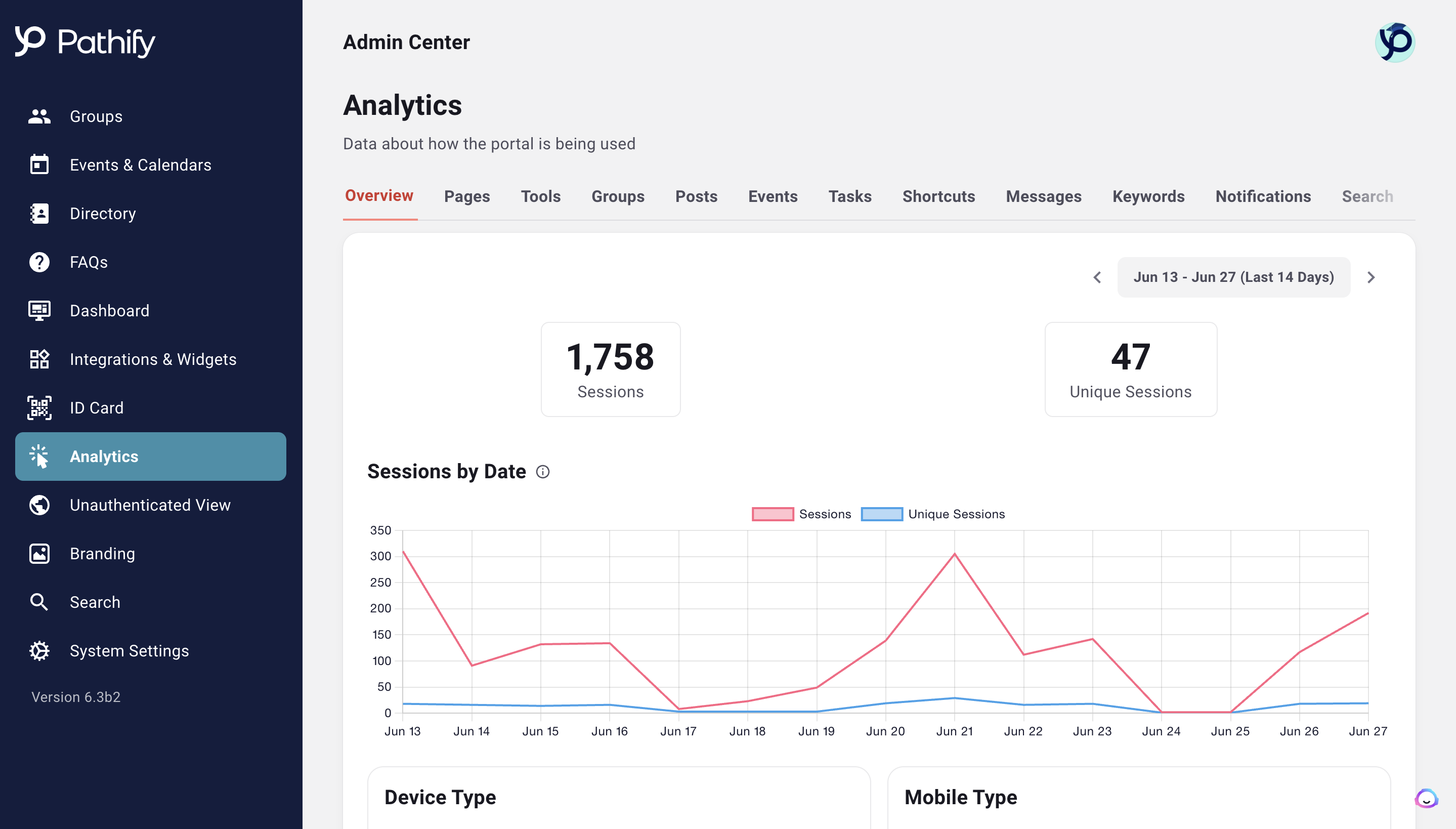Navigate to Branding settings
This screenshot has height=829, width=1456.
101,553
